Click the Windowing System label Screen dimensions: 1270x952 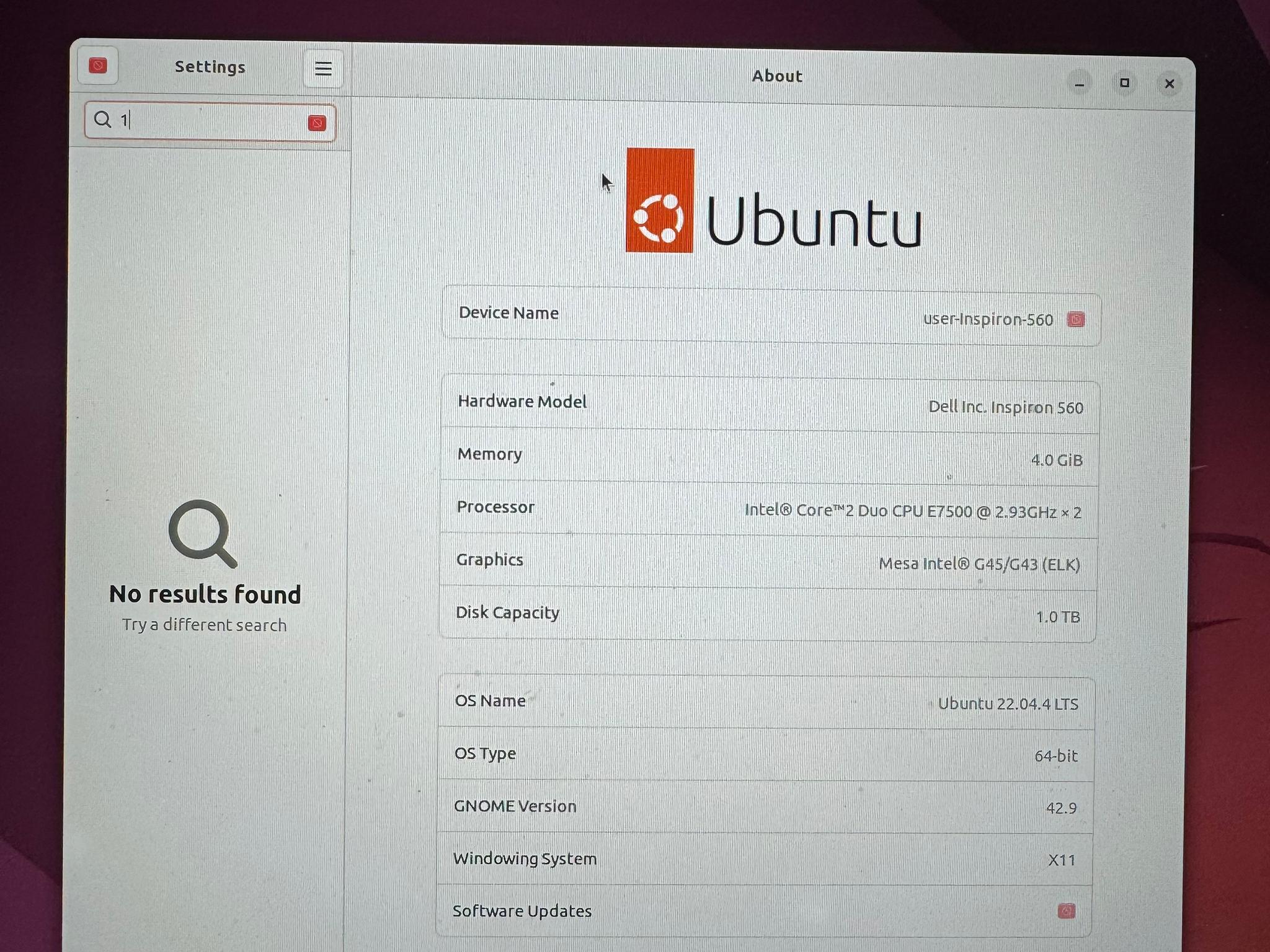[x=525, y=858]
